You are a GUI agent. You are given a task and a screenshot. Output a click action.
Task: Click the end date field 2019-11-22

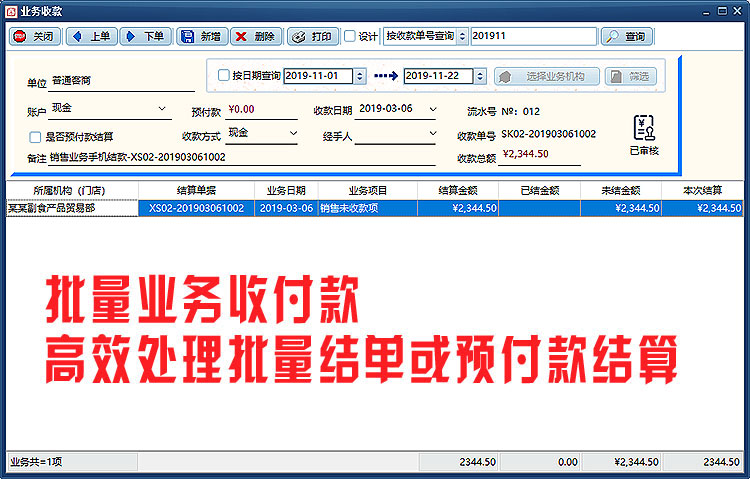coord(438,76)
